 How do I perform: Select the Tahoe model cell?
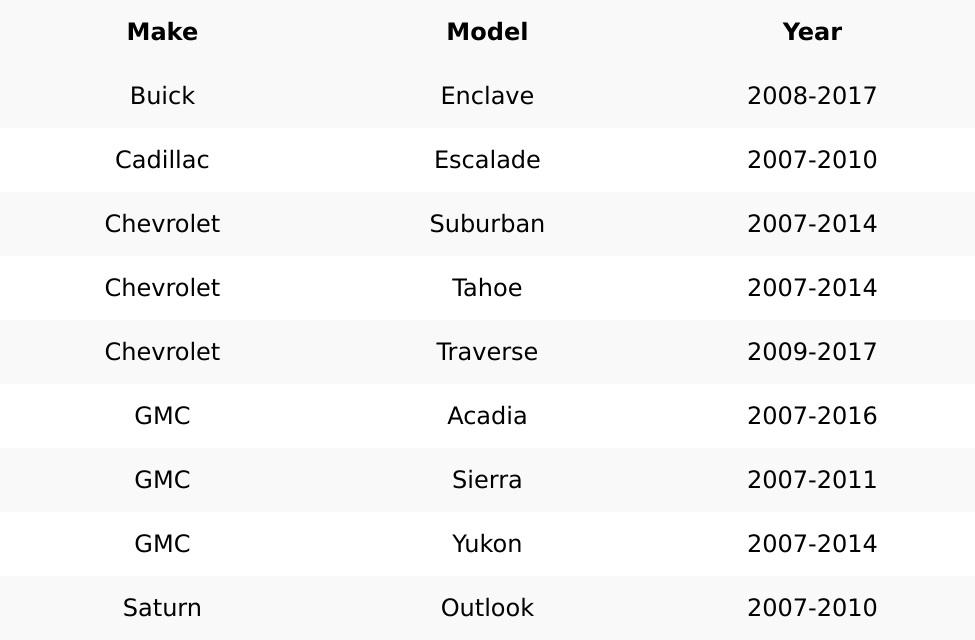(x=487, y=288)
